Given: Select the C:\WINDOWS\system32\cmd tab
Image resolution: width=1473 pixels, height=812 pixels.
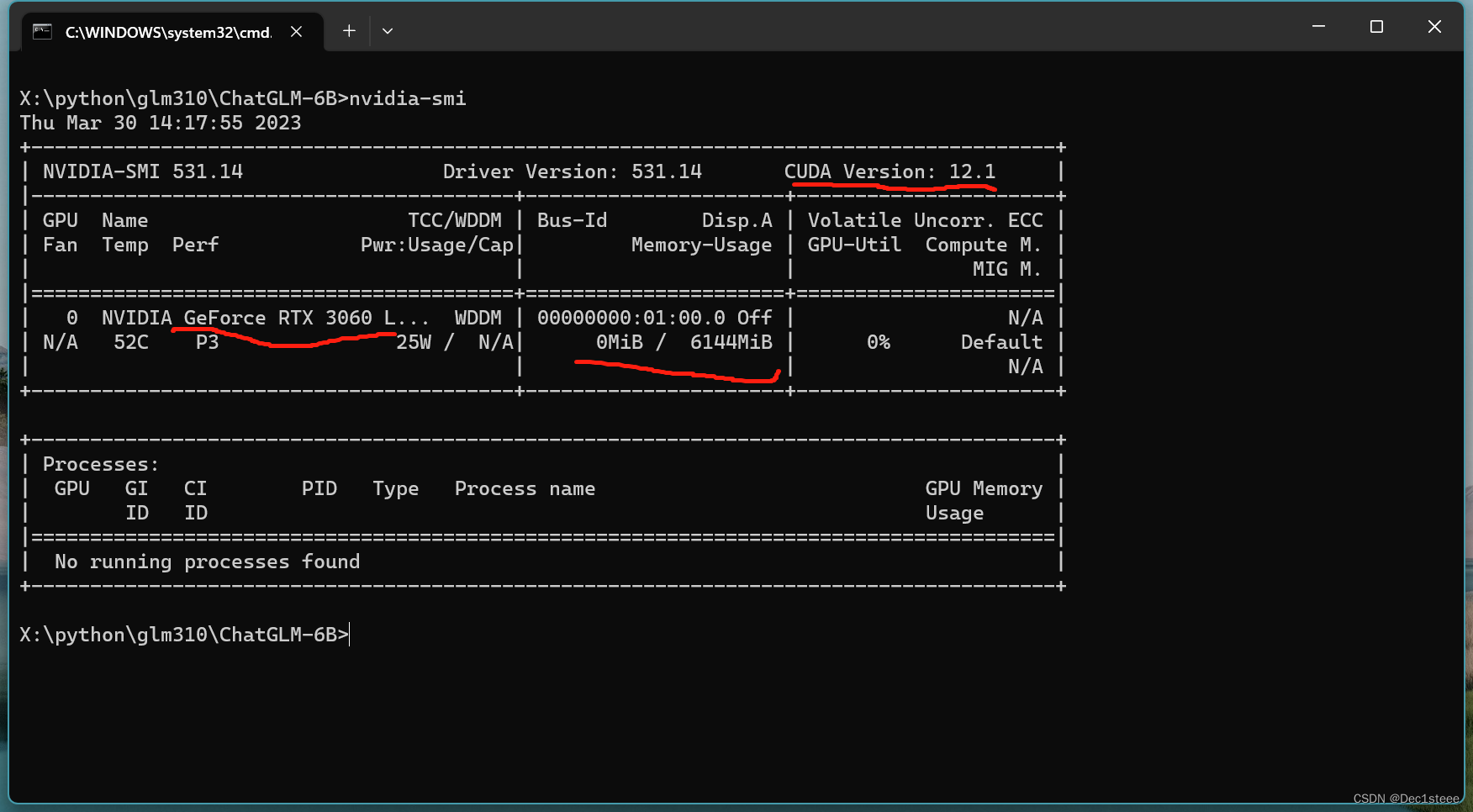Looking at the screenshot, I should (172, 32).
